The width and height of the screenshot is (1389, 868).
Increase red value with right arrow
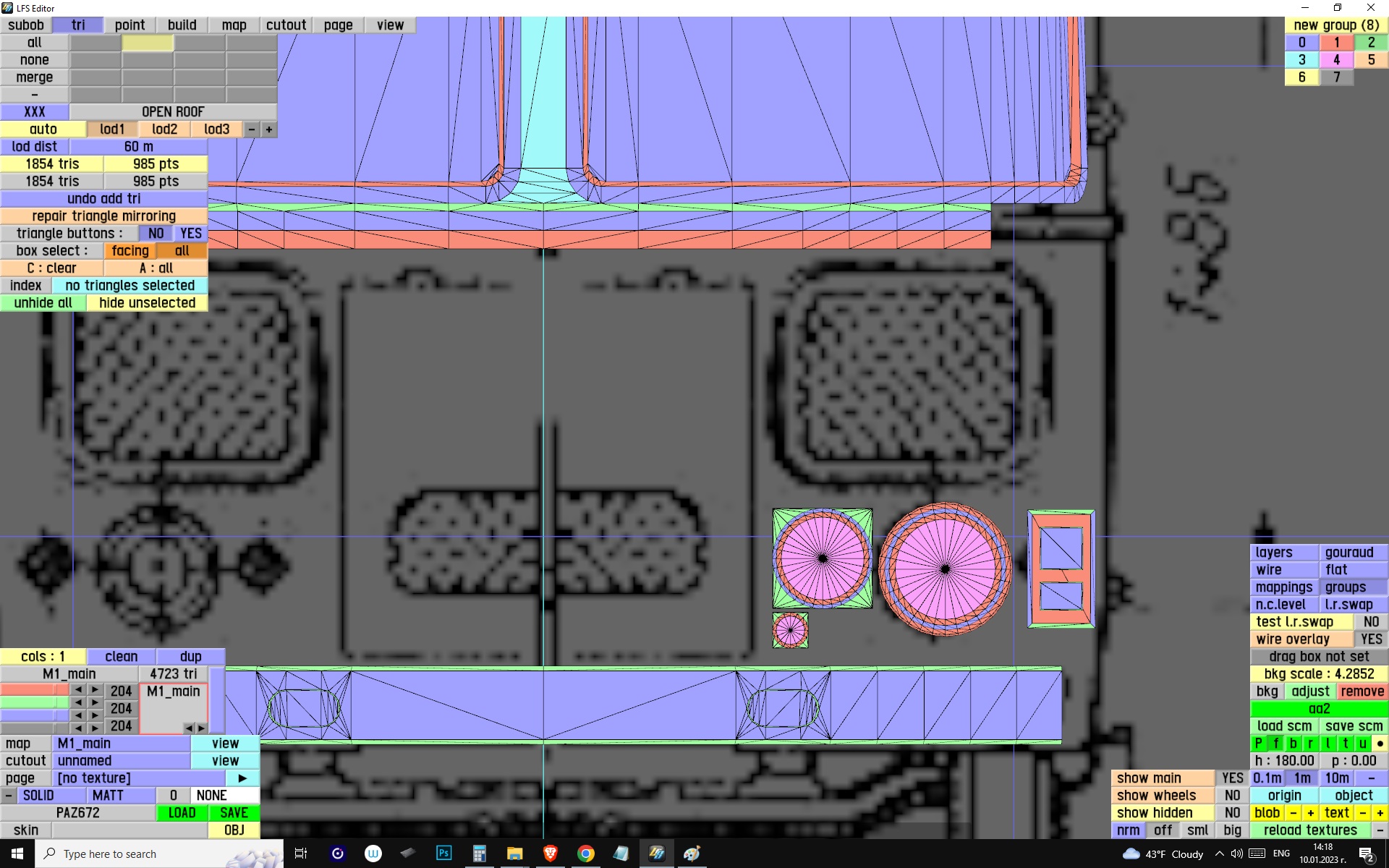click(x=95, y=690)
